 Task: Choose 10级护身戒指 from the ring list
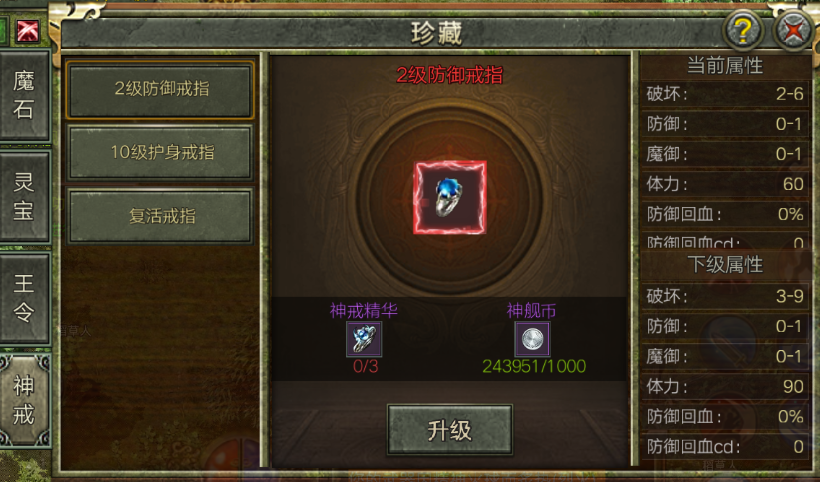[x=161, y=153]
